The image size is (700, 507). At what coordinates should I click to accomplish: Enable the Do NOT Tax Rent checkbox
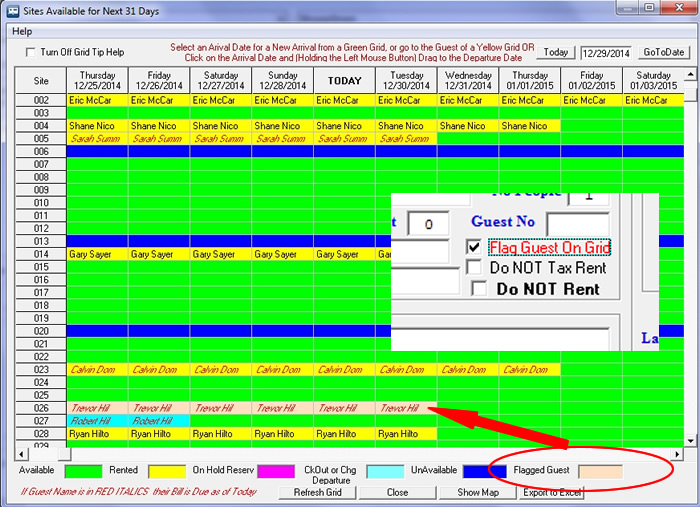[x=474, y=267]
